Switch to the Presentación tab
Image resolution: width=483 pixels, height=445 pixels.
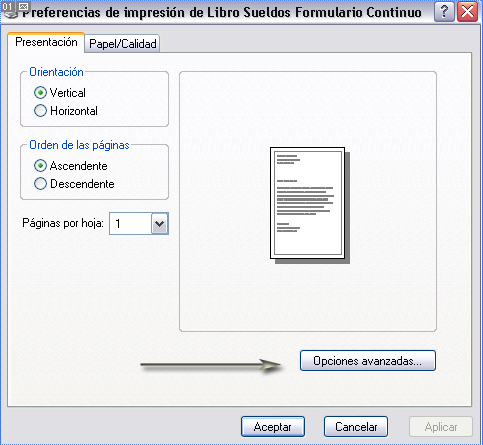pyautogui.click(x=46, y=42)
